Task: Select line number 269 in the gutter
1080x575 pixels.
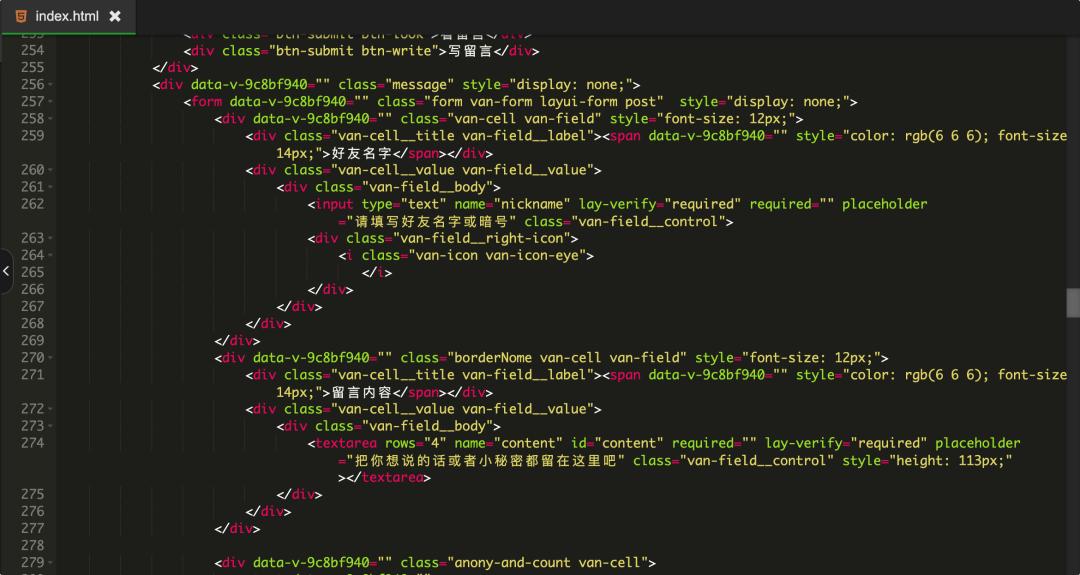Action: 32,340
